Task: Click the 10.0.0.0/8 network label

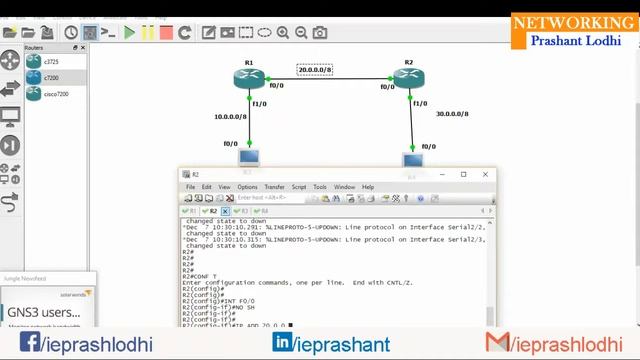Action: [231, 117]
